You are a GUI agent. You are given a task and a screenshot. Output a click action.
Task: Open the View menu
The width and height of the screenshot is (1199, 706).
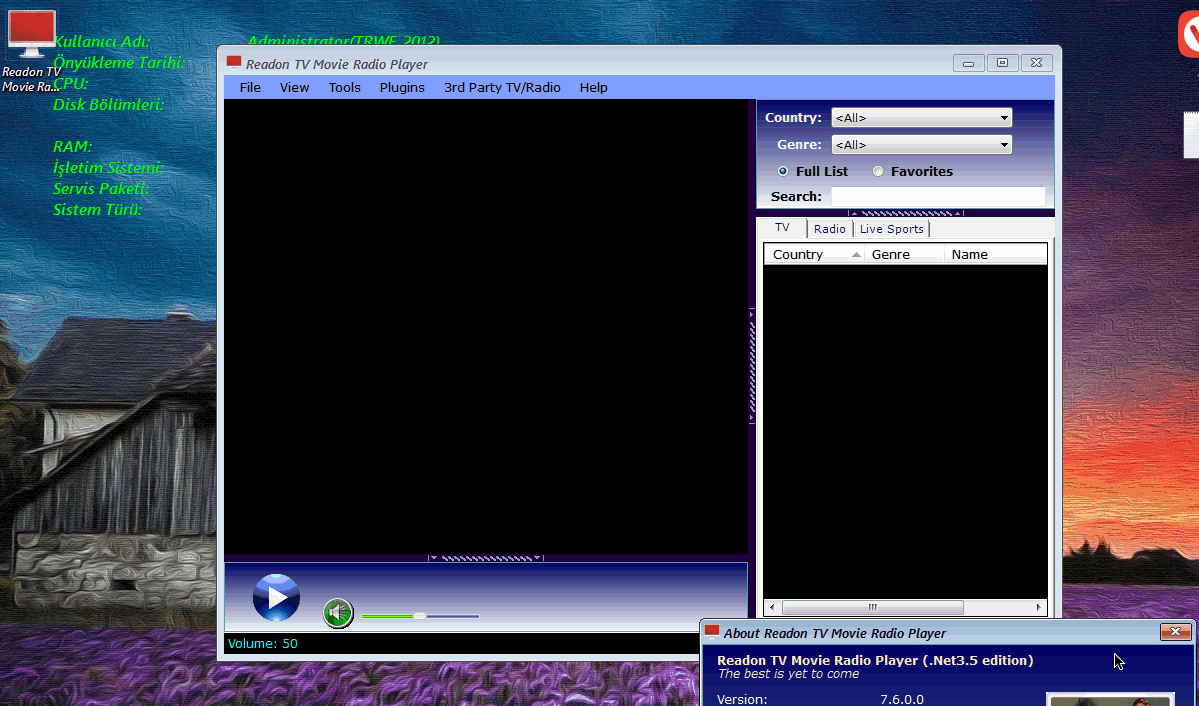point(294,87)
